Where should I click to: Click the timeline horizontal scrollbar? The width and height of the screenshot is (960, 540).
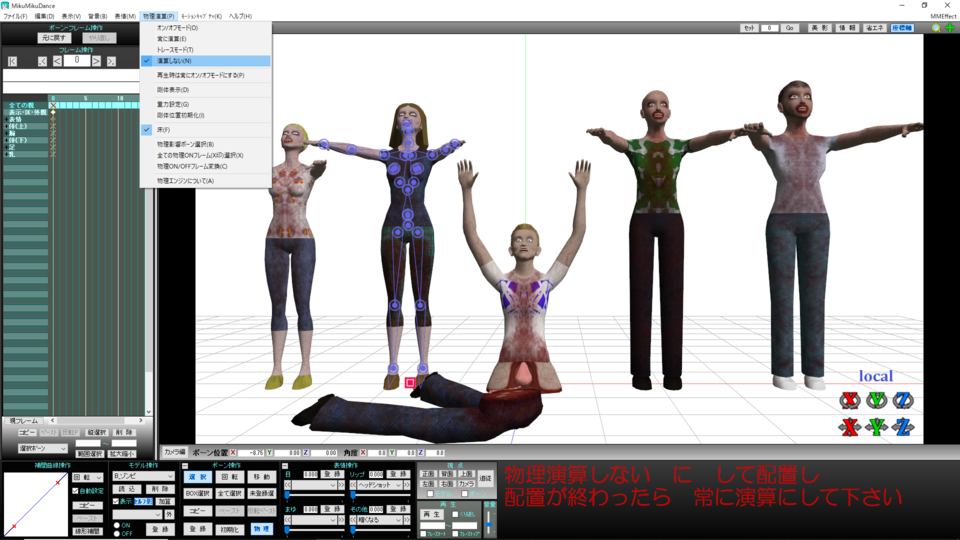(x=96, y=421)
